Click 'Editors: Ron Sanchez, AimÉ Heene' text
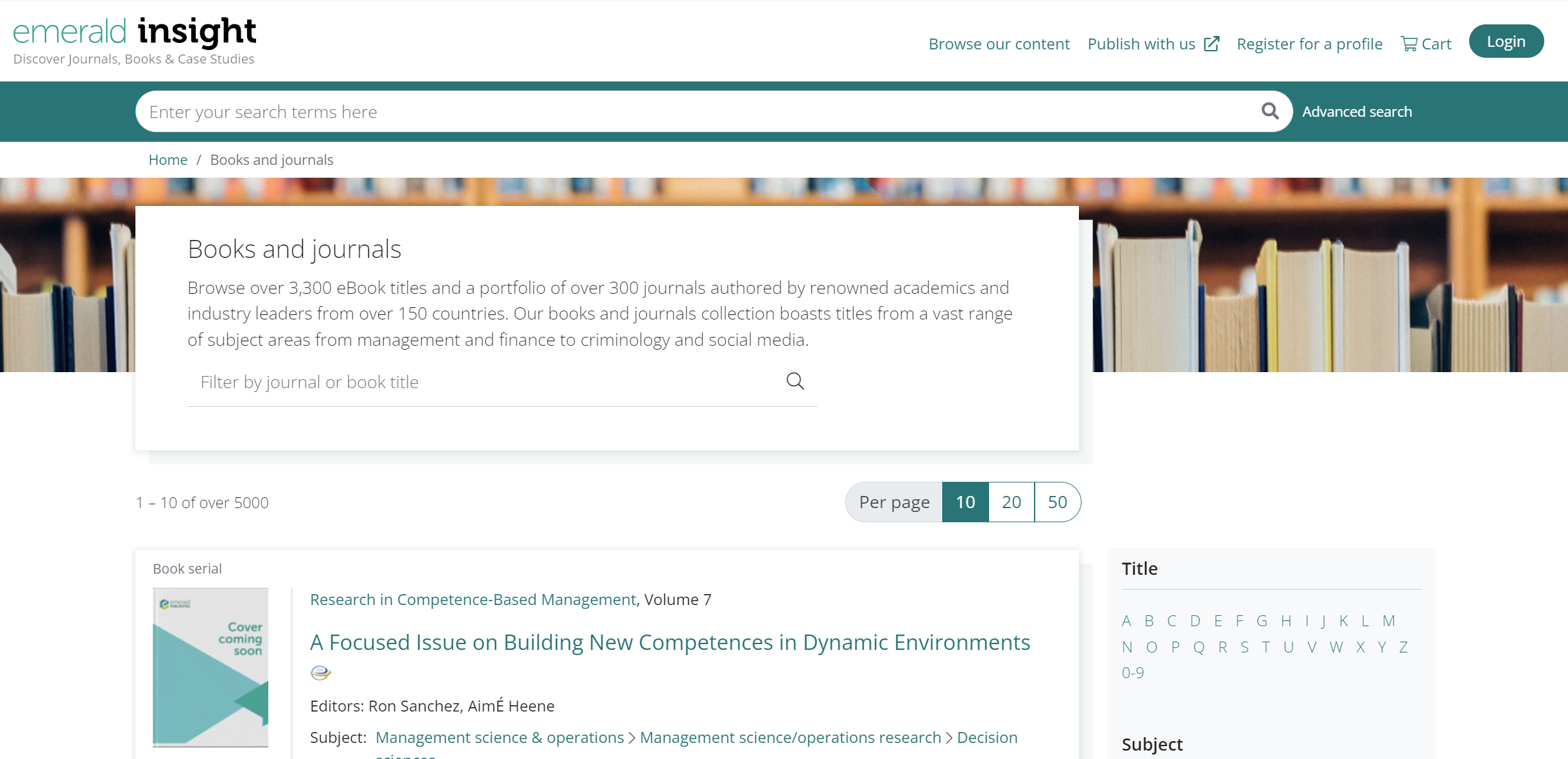 pyautogui.click(x=432, y=706)
